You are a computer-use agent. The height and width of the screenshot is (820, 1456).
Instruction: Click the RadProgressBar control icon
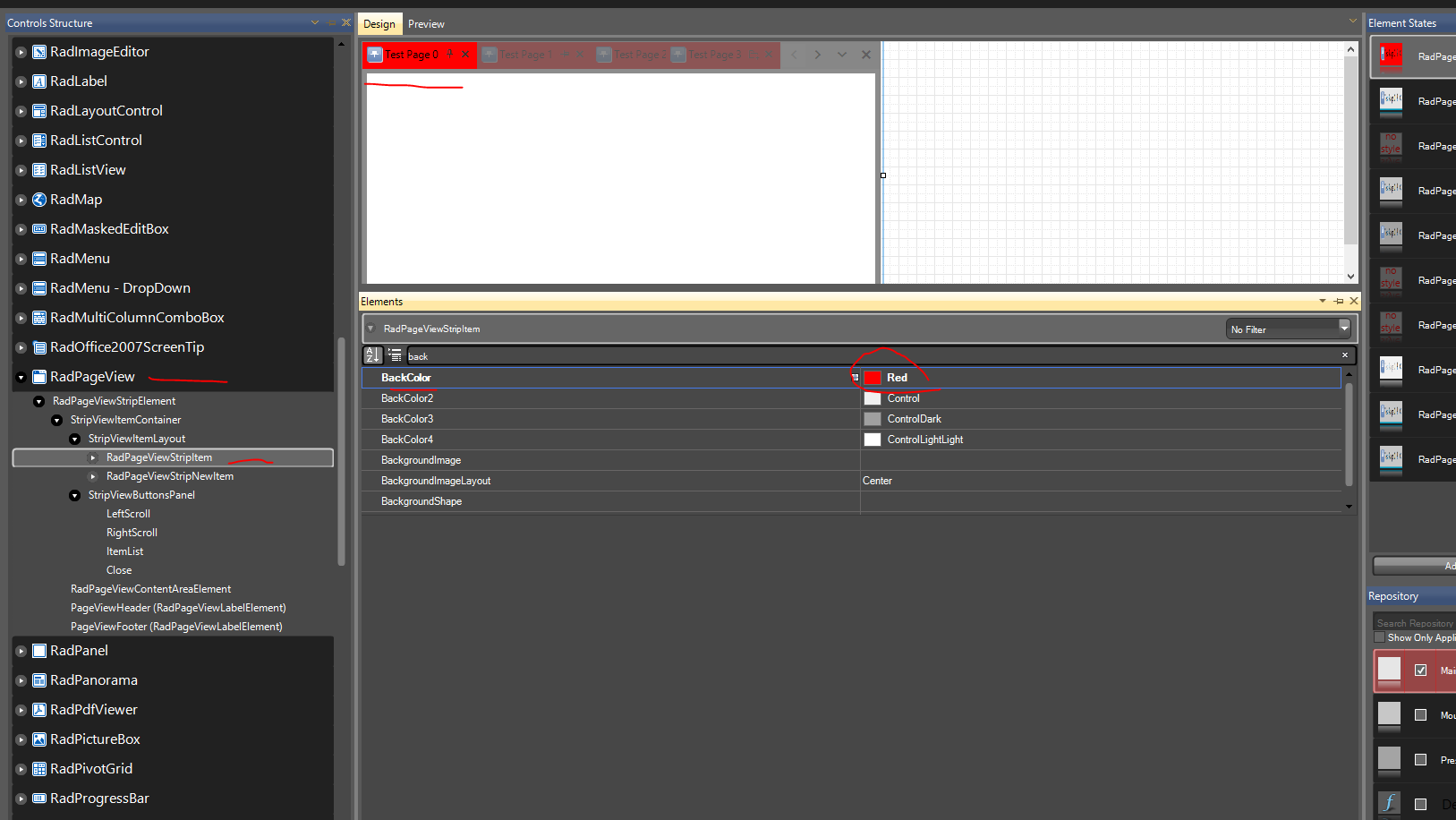click(x=39, y=799)
